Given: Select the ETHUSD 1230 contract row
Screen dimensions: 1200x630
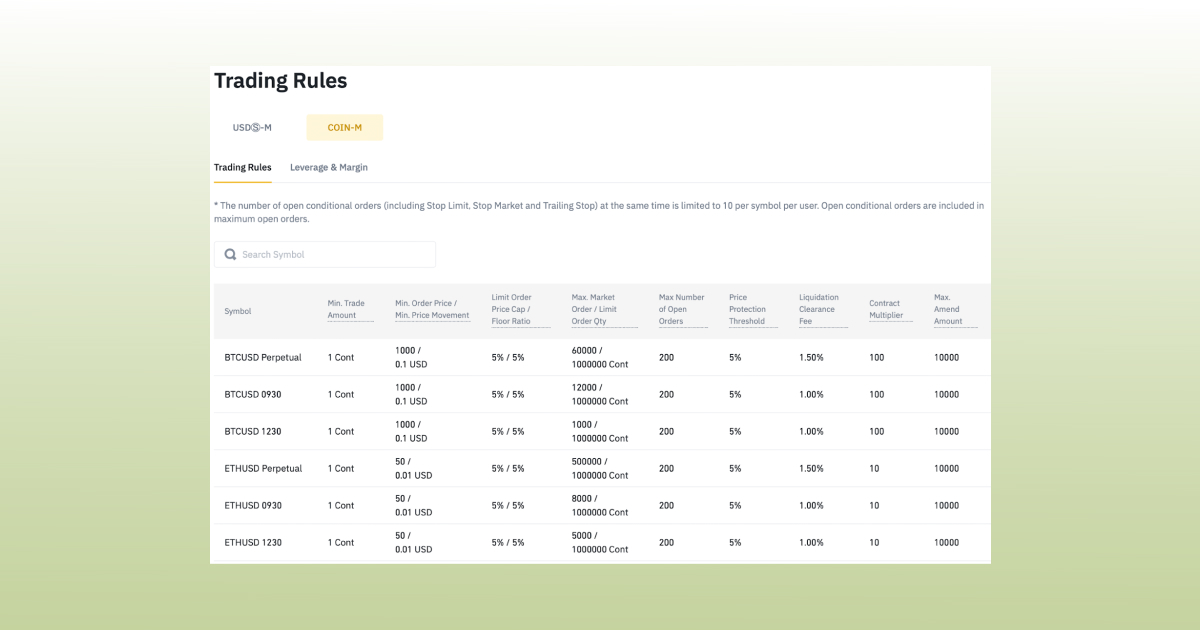Looking at the screenshot, I should tap(251, 542).
